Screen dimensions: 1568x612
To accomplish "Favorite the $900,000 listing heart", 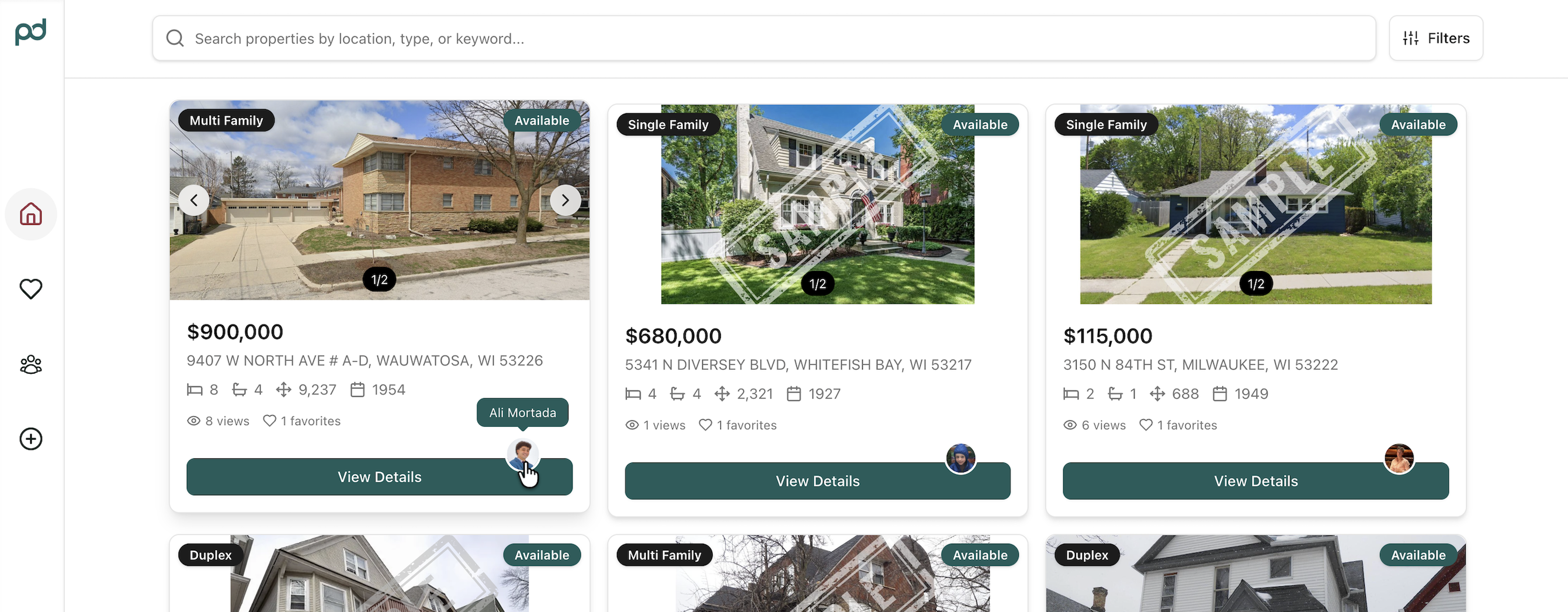I will 270,421.
